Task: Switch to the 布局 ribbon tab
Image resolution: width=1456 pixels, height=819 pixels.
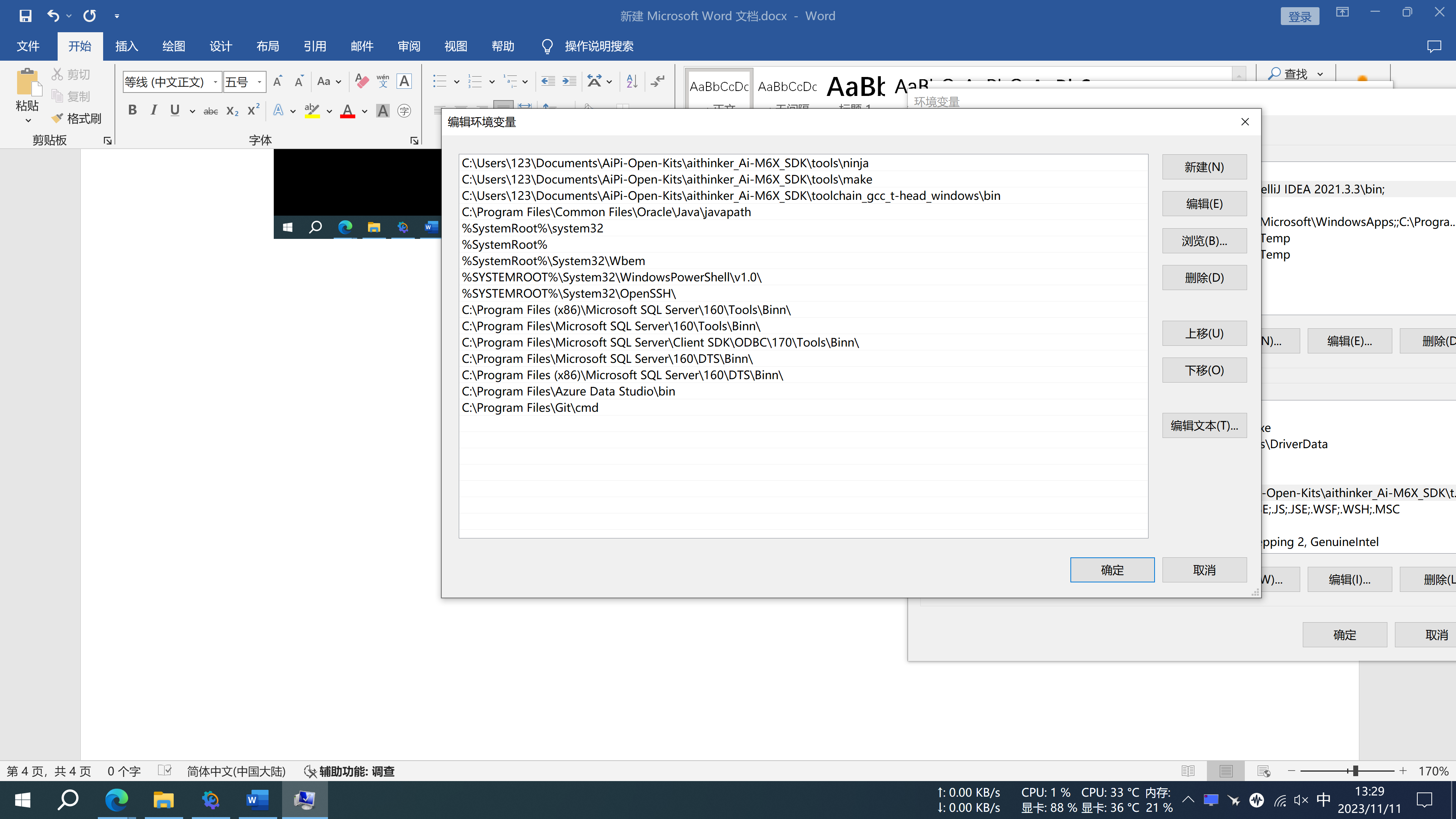Action: click(x=268, y=46)
